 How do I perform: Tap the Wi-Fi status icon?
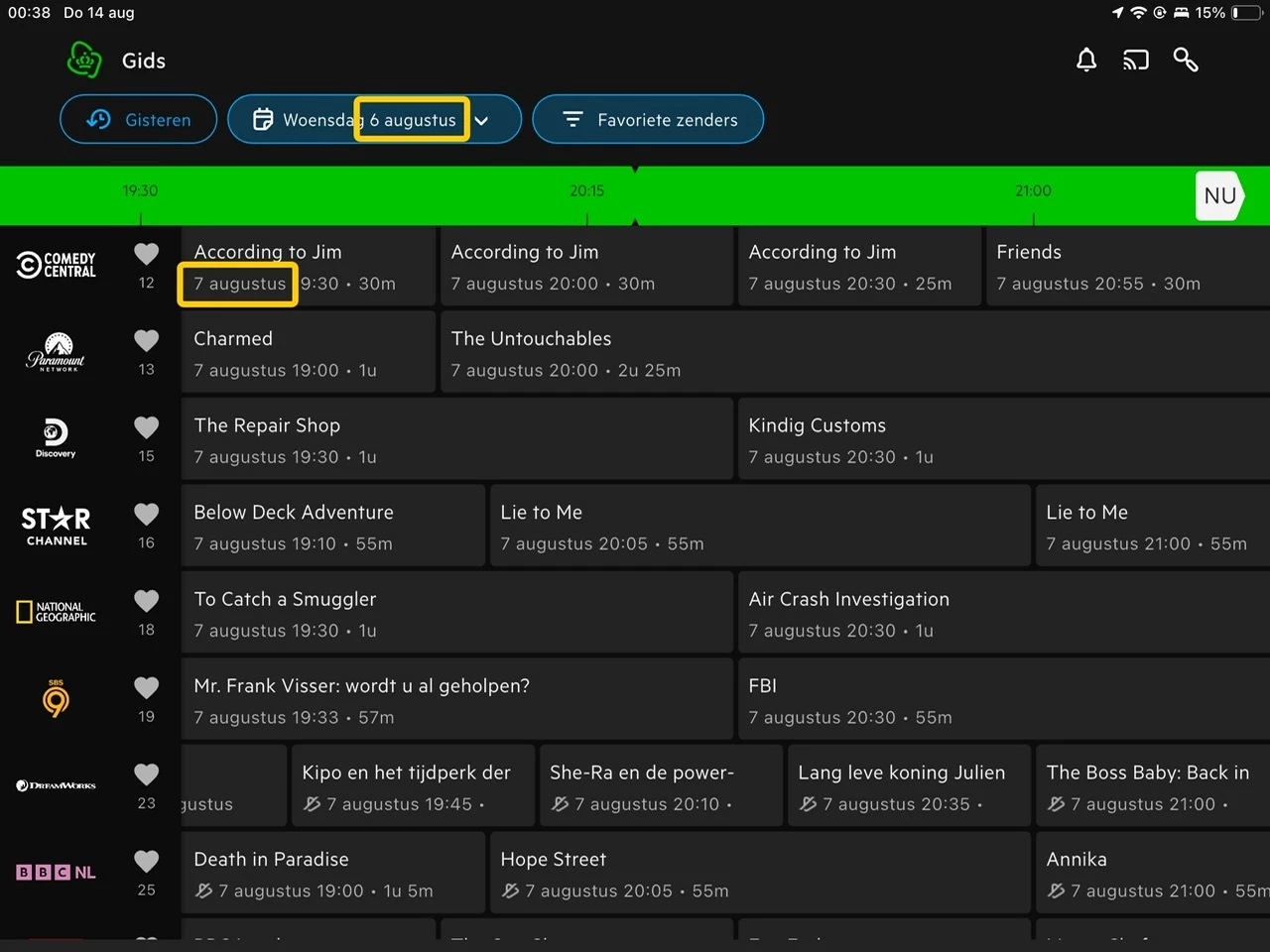point(1138,13)
